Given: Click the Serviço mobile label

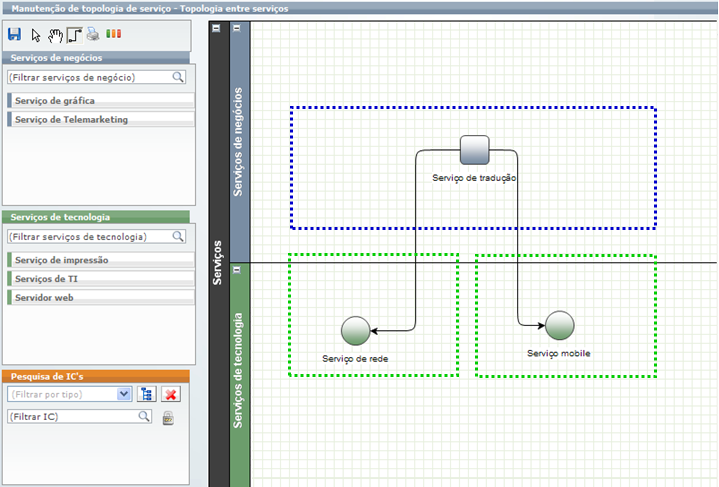Looking at the screenshot, I should 559,353.
